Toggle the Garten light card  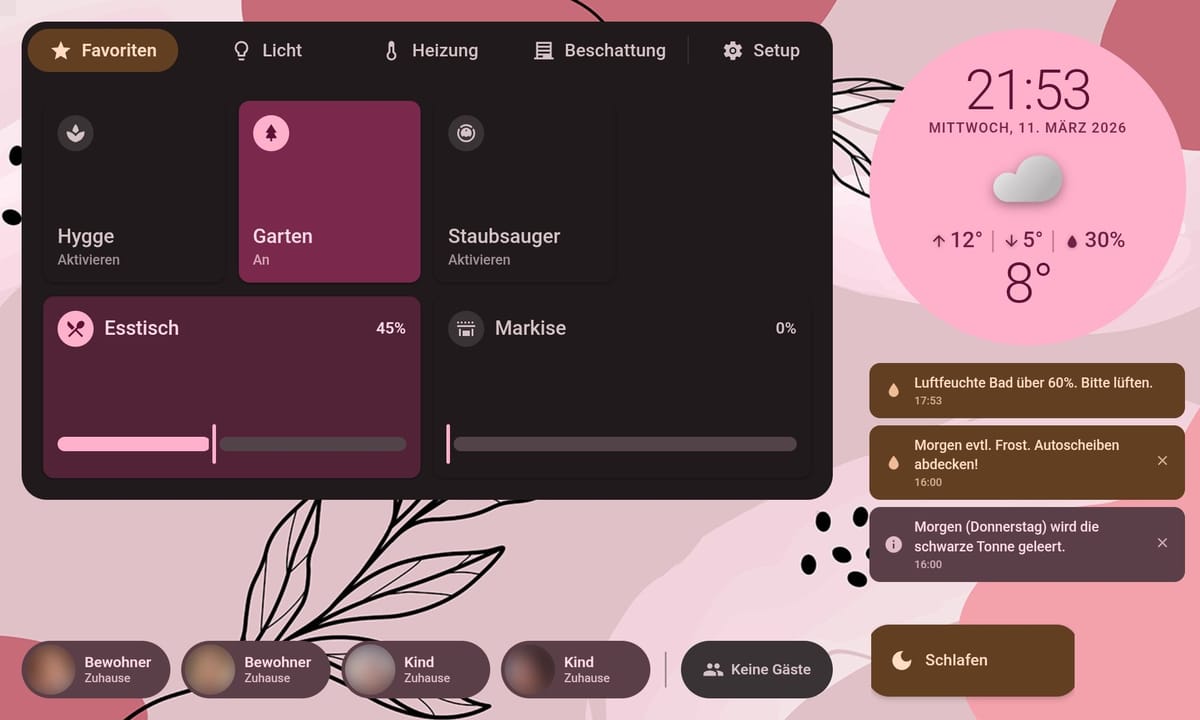pos(329,192)
